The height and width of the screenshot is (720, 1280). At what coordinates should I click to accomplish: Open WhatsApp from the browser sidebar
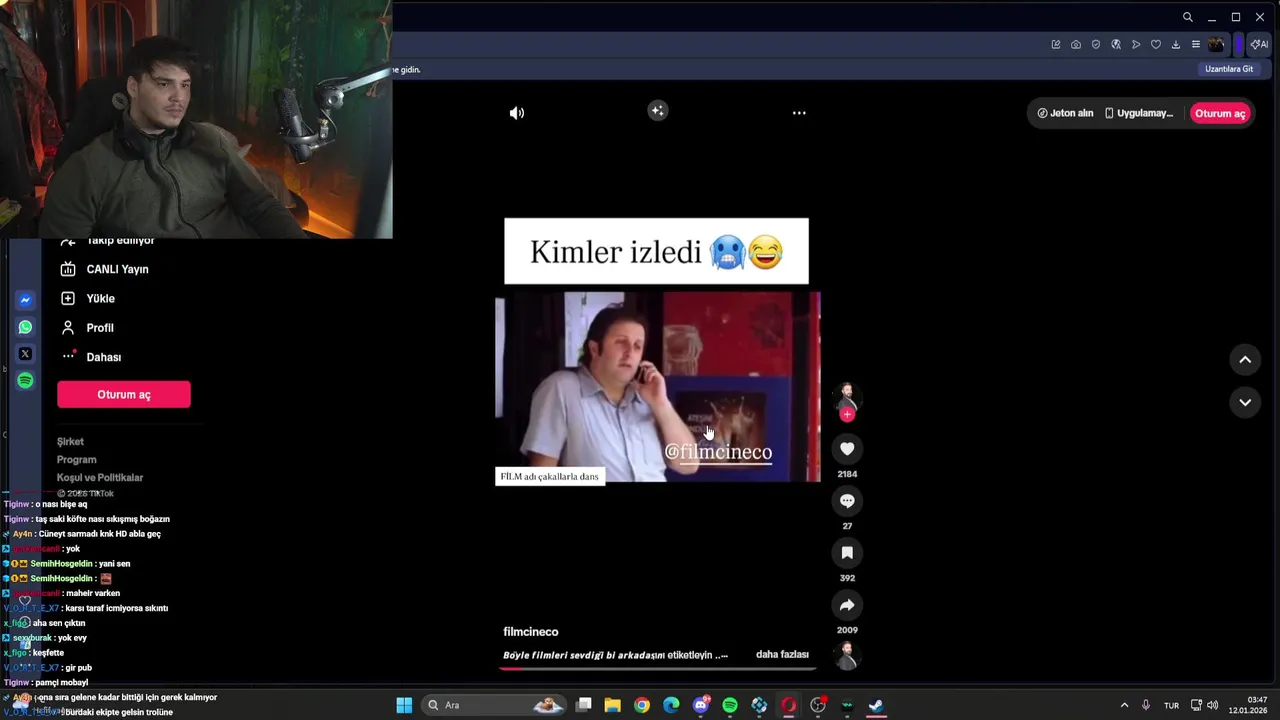25,327
